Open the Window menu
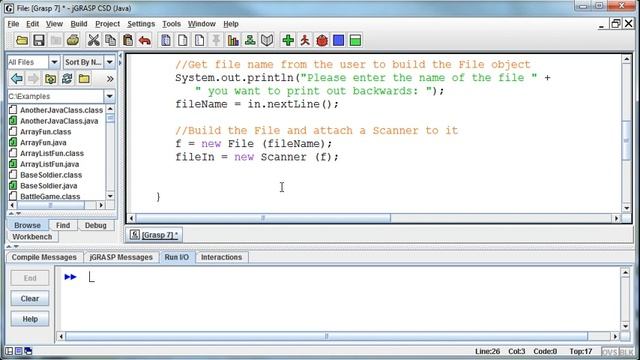Viewport: 640px width, 360px height. pos(202,24)
